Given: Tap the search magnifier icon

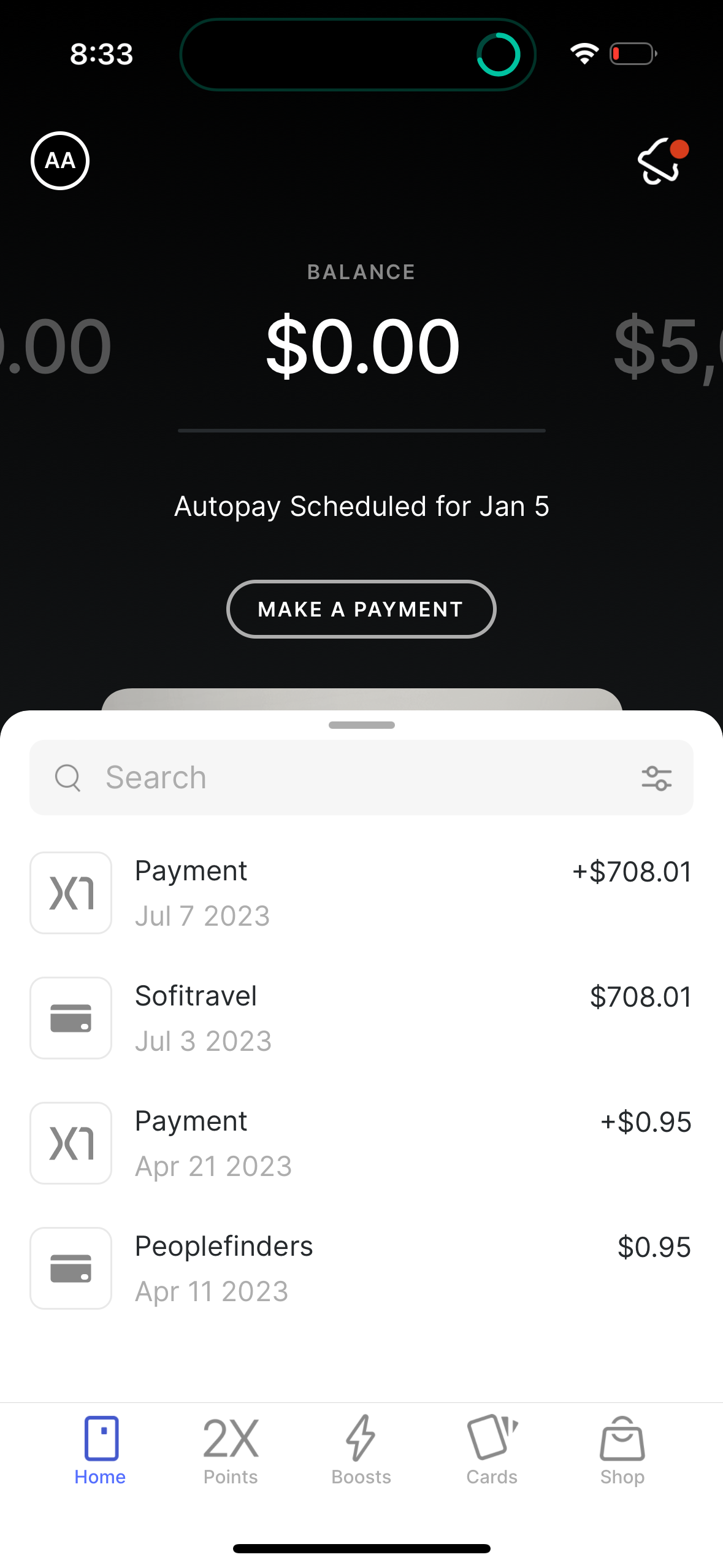Looking at the screenshot, I should [x=67, y=778].
